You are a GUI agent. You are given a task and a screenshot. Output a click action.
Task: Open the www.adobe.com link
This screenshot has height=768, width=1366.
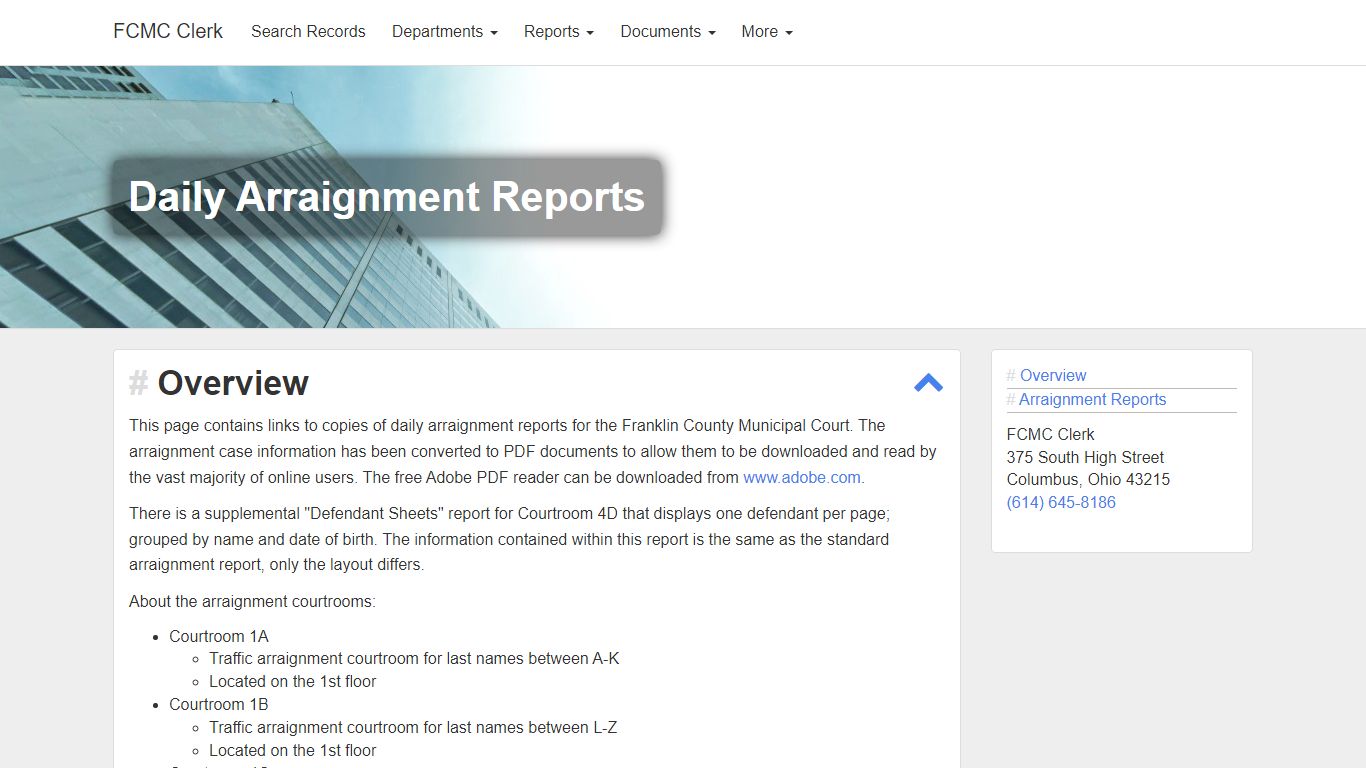(x=802, y=477)
